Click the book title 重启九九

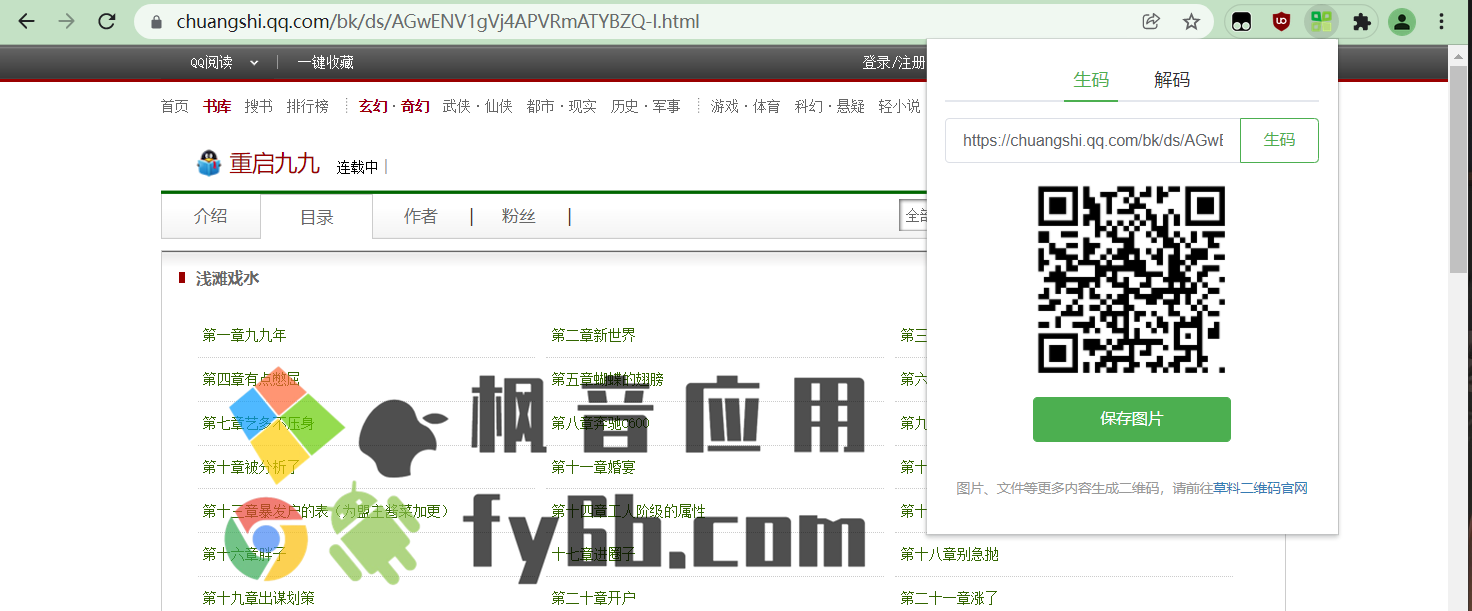point(275,164)
